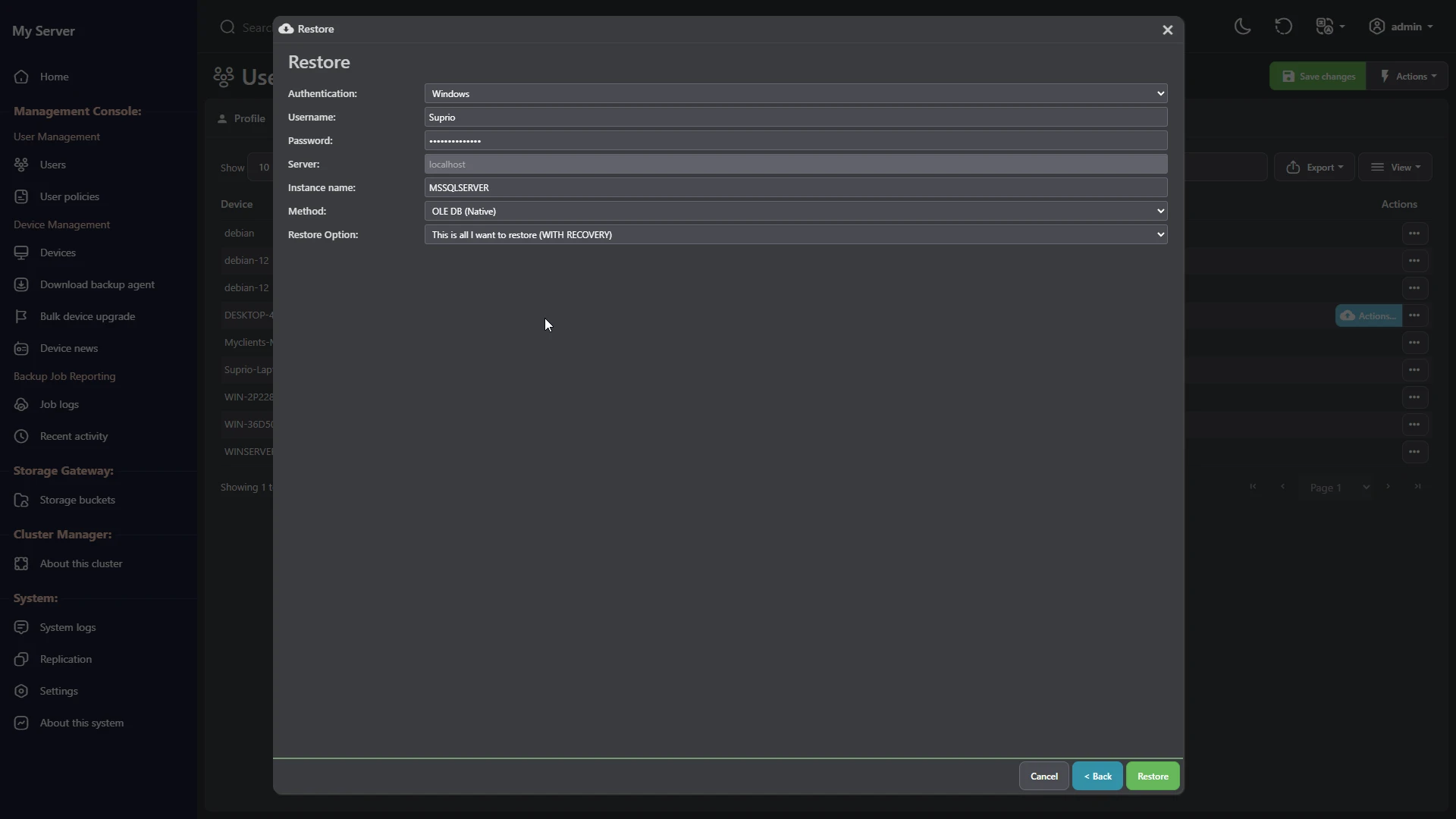The image size is (1456, 819).
Task: Click the debian device name
Action: (239, 233)
